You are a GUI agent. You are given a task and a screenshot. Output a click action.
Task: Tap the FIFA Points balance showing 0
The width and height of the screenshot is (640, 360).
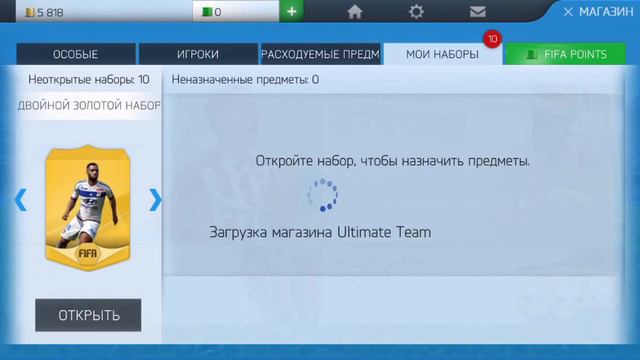point(236,11)
